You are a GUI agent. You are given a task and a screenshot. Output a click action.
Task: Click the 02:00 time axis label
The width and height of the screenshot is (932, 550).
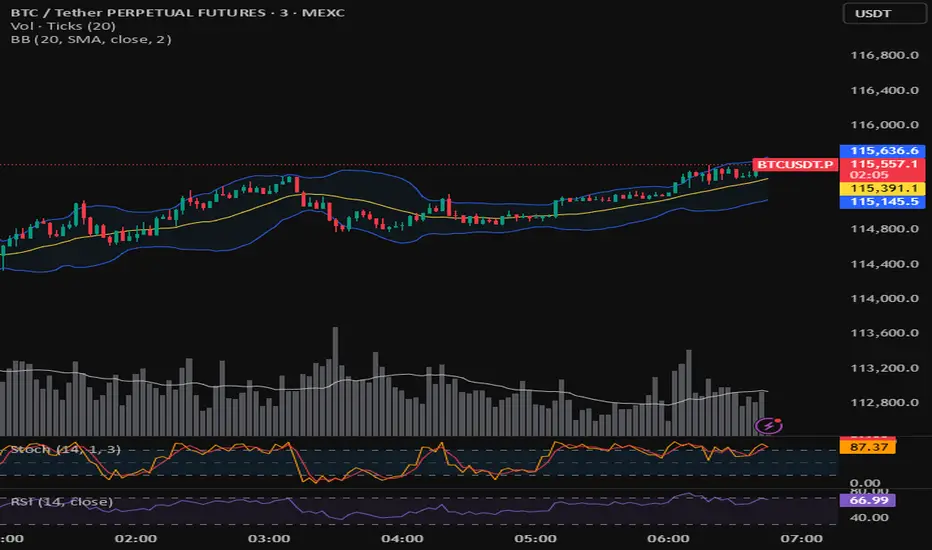coord(136,539)
